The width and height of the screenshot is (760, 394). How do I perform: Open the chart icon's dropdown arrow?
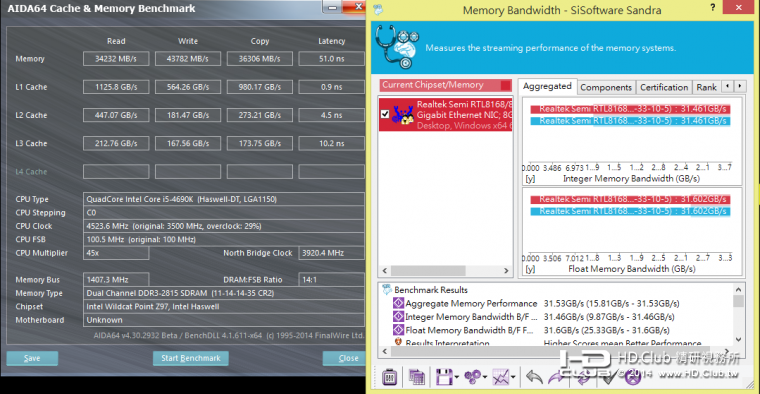[513, 378]
